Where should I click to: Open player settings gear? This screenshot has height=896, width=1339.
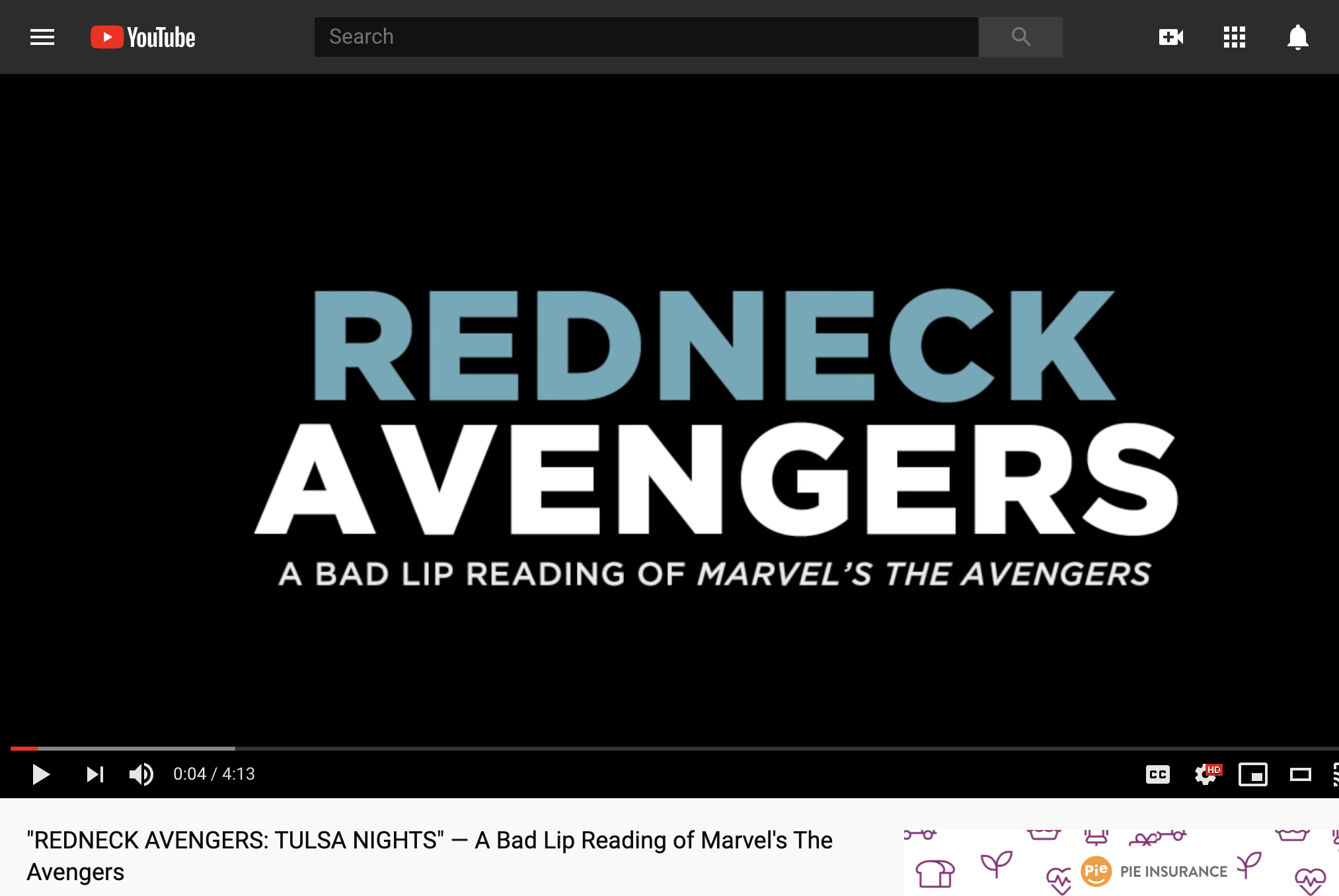pyautogui.click(x=1207, y=774)
